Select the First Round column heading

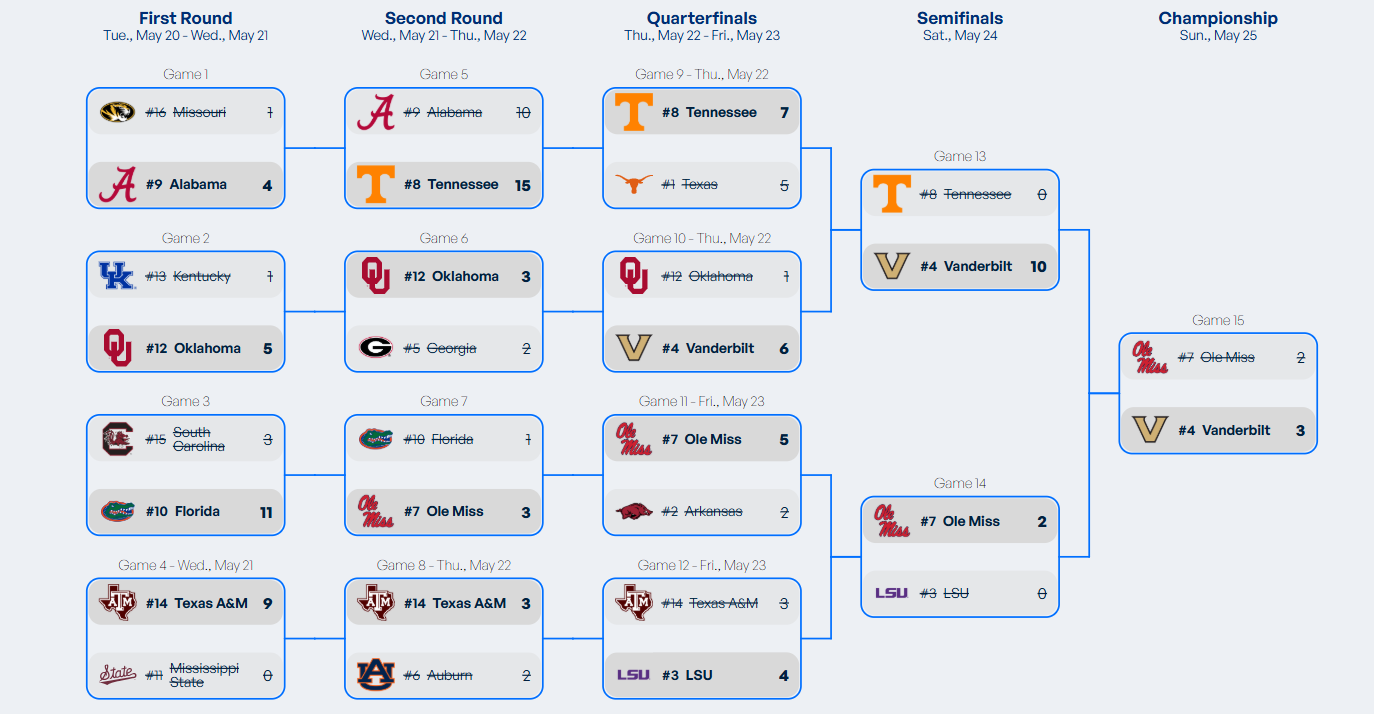pos(186,18)
